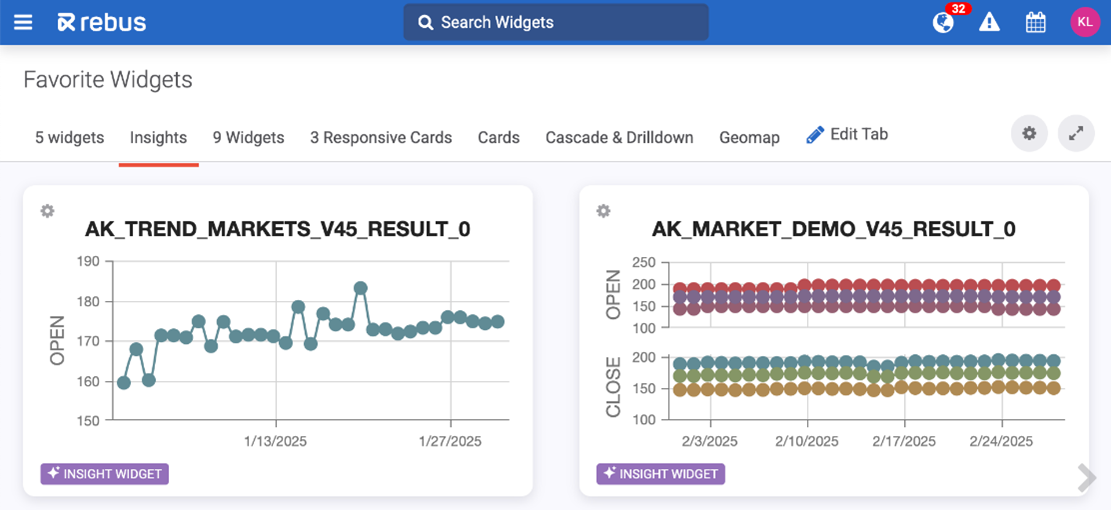Open globe notifications with 32 badge
Image resolution: width=1111 pixels, height=510 pixels.
pos(943,22)
